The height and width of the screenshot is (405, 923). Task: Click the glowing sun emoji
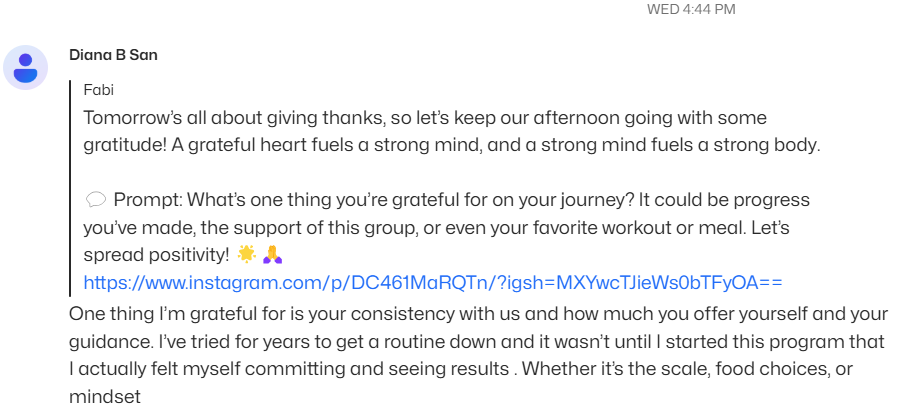click(x=247, y=254)
